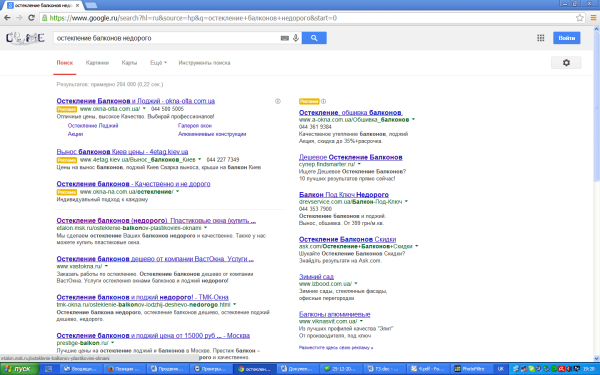
Task: Open the Остекление Балконов Скидки ad
Action: coord(347,240)
